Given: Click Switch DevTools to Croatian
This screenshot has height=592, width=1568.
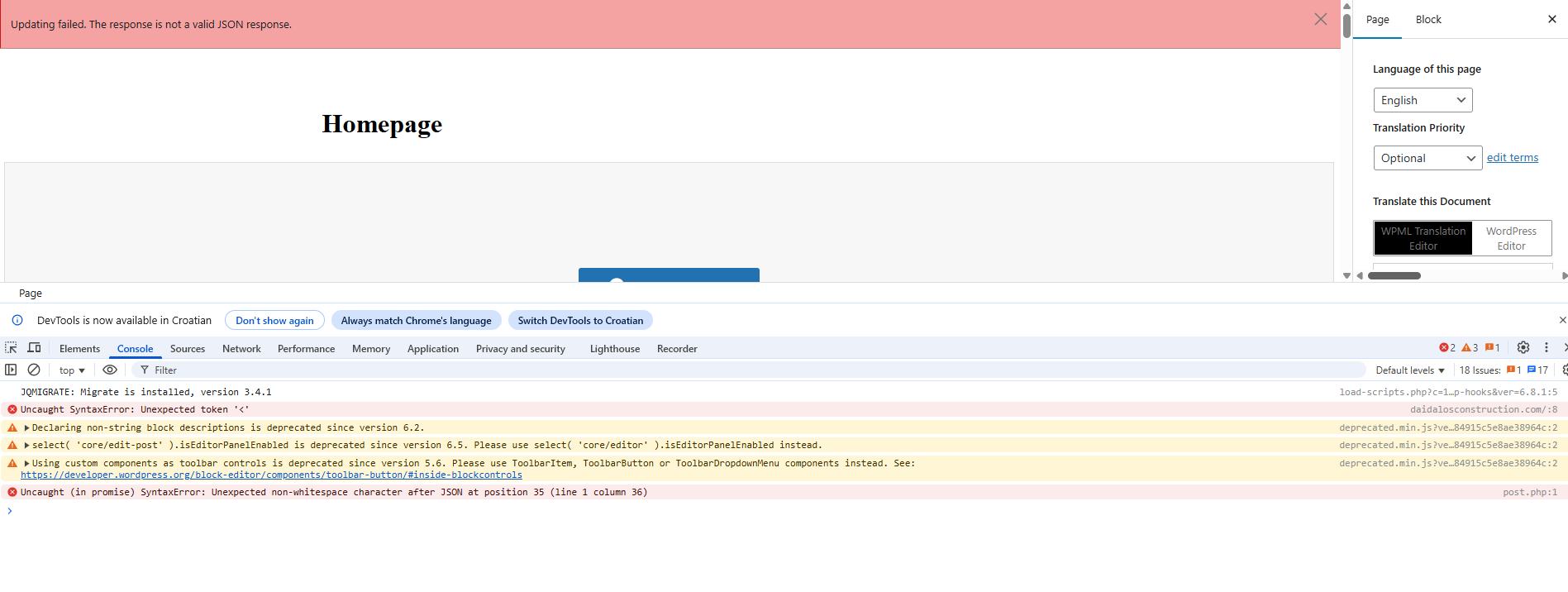Looking at the screenshot, I should point(580,320).
